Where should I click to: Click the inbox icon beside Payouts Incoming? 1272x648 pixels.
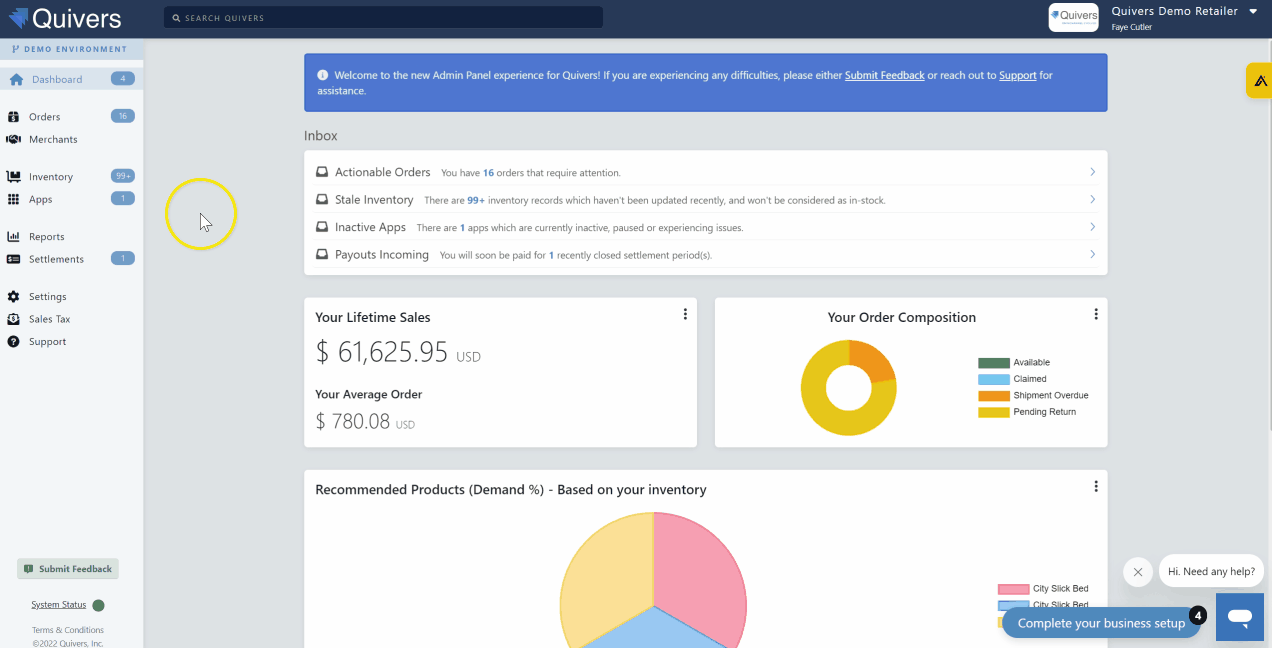[322, 255]
